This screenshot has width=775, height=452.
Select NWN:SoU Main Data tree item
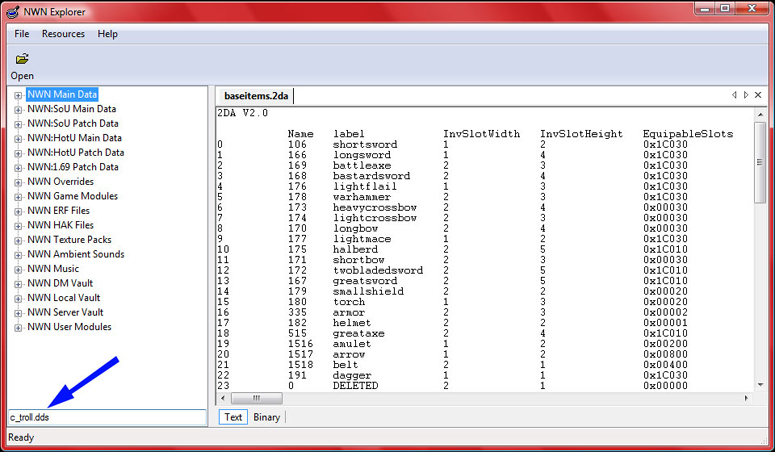pos(72,109)
